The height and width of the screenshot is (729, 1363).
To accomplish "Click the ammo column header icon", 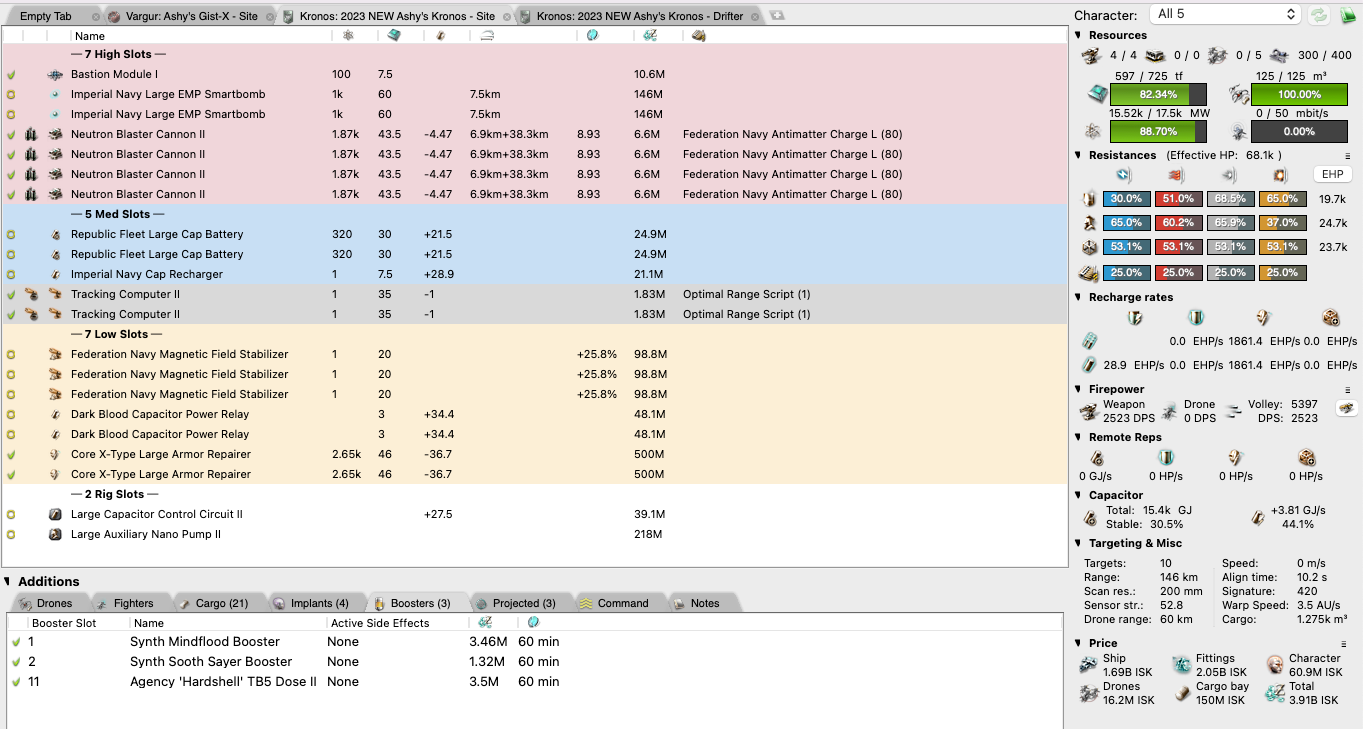I will (698, 36).
